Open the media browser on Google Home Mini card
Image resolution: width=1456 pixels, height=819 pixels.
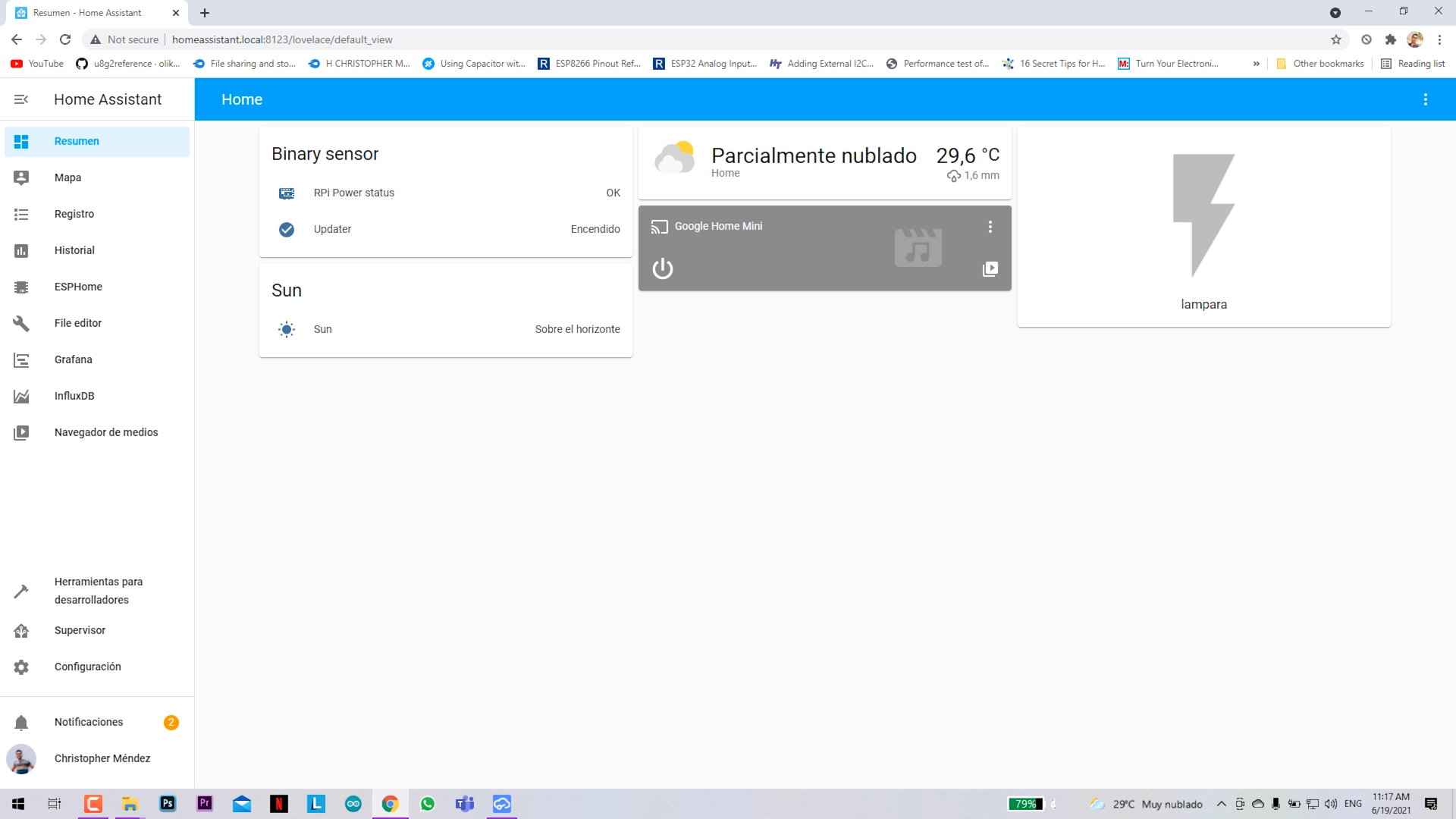(990, 269)
